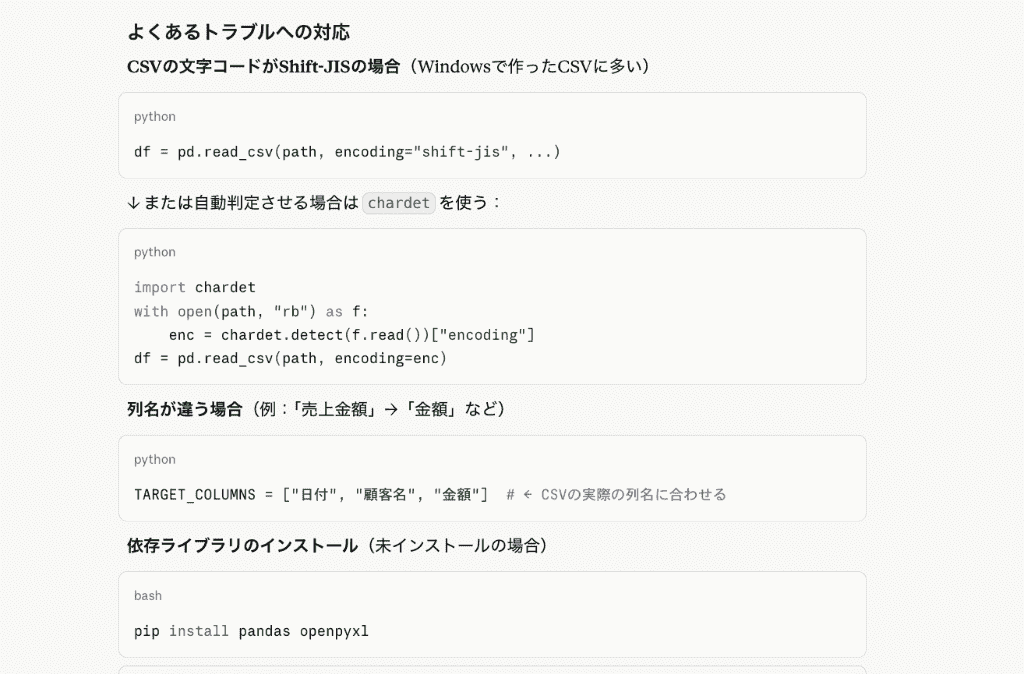1024x674 pixels.
Task: Click the python label of shift-jis code block
Action: 155,117
